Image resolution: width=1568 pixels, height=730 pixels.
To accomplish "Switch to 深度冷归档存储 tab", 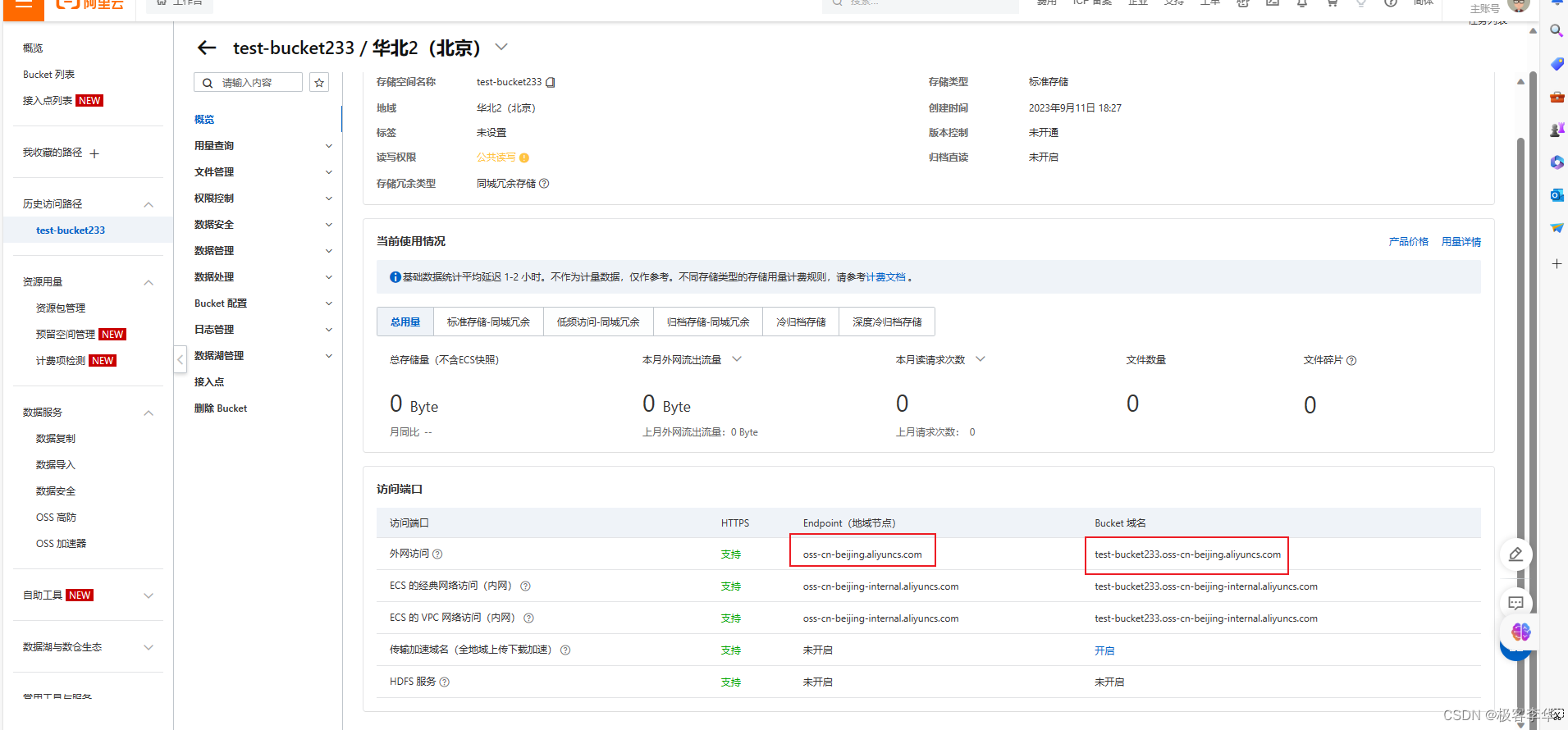I will coord(887,322).
